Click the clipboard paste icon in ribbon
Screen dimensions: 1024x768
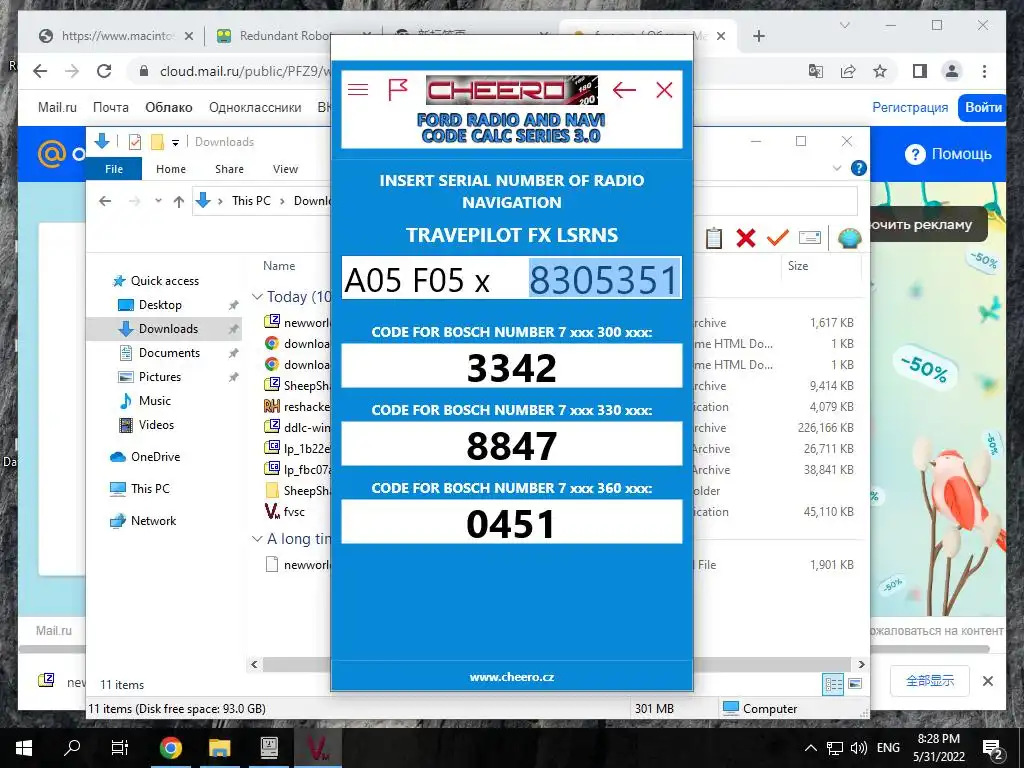pyautogui.click(x=713, y=238)
